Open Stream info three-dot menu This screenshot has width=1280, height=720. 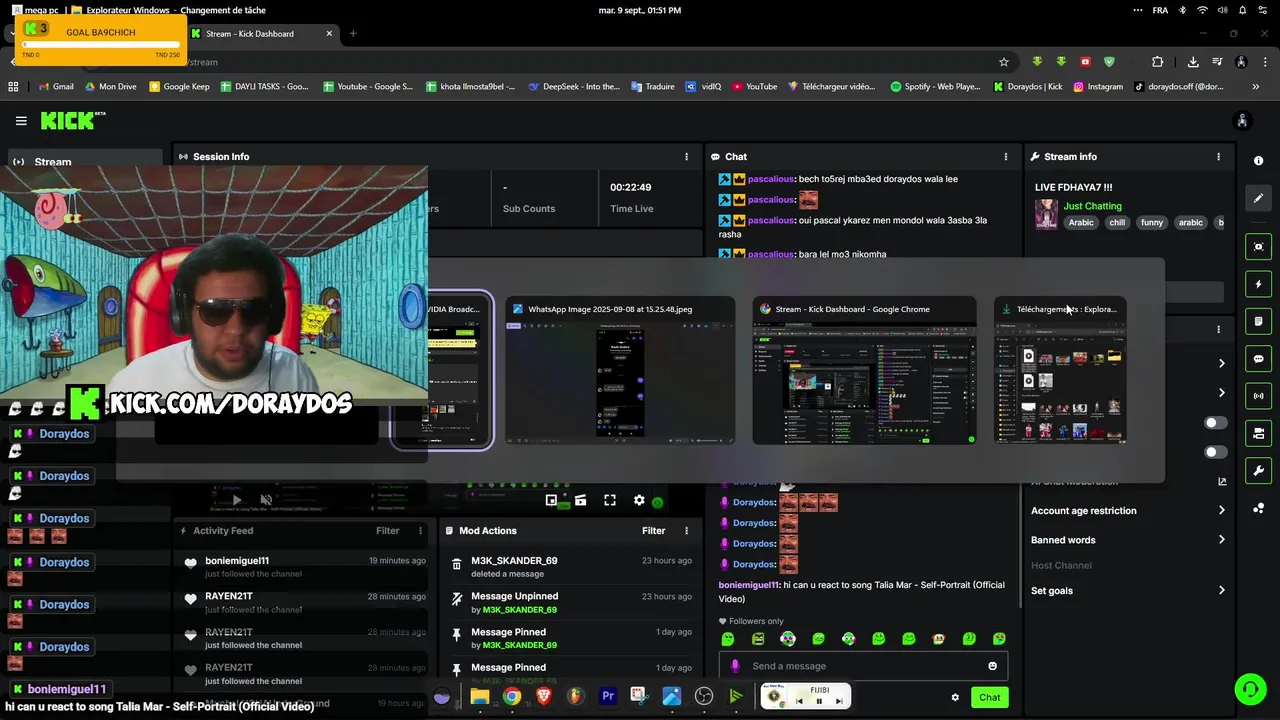coord(1218,157)
